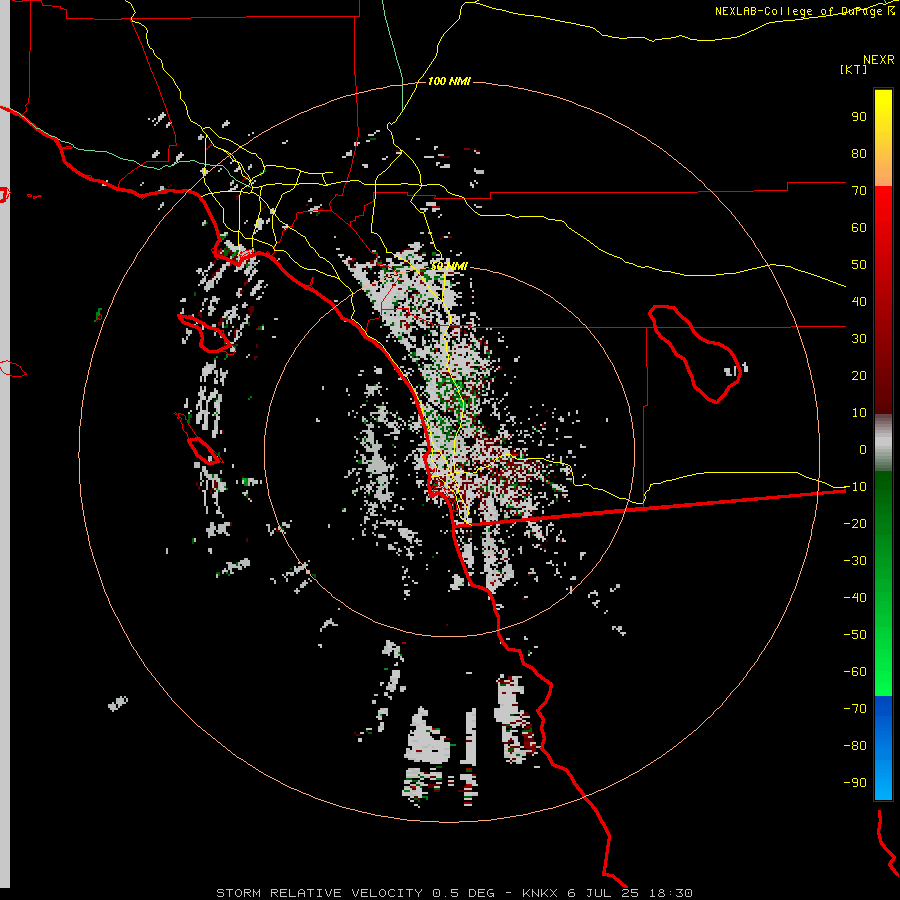Click the -30 value on velocity scale
The width and height of the screenshot is (900, 900).
(855, 561)
